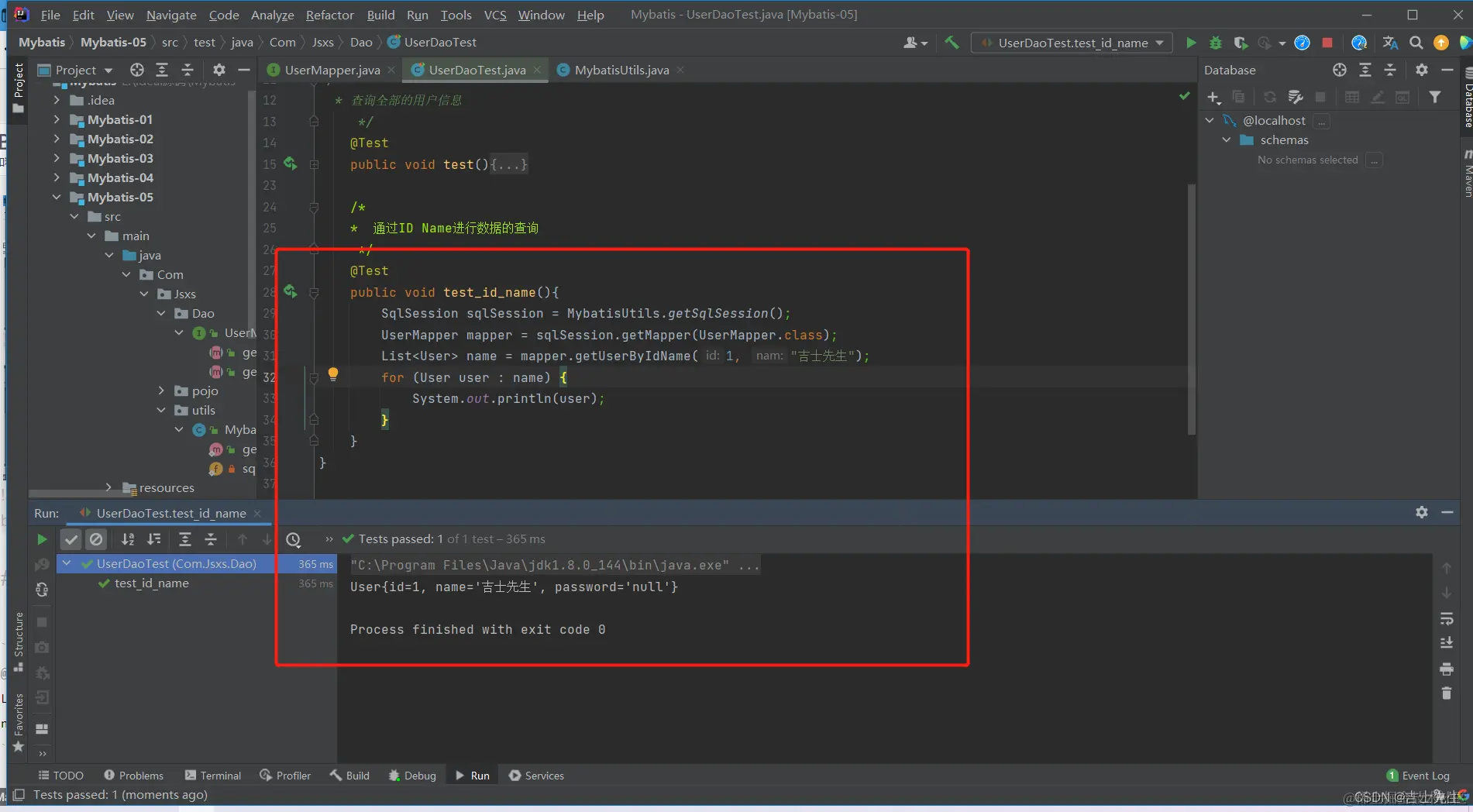Open the Problems tool window

133,776
